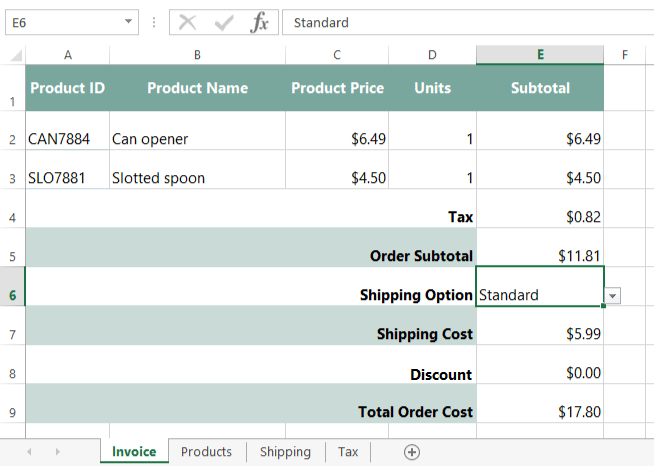Open the Shipping Option dropdown in cell E6
Screen dimensions: 654x466
click(x=613, y=295)
